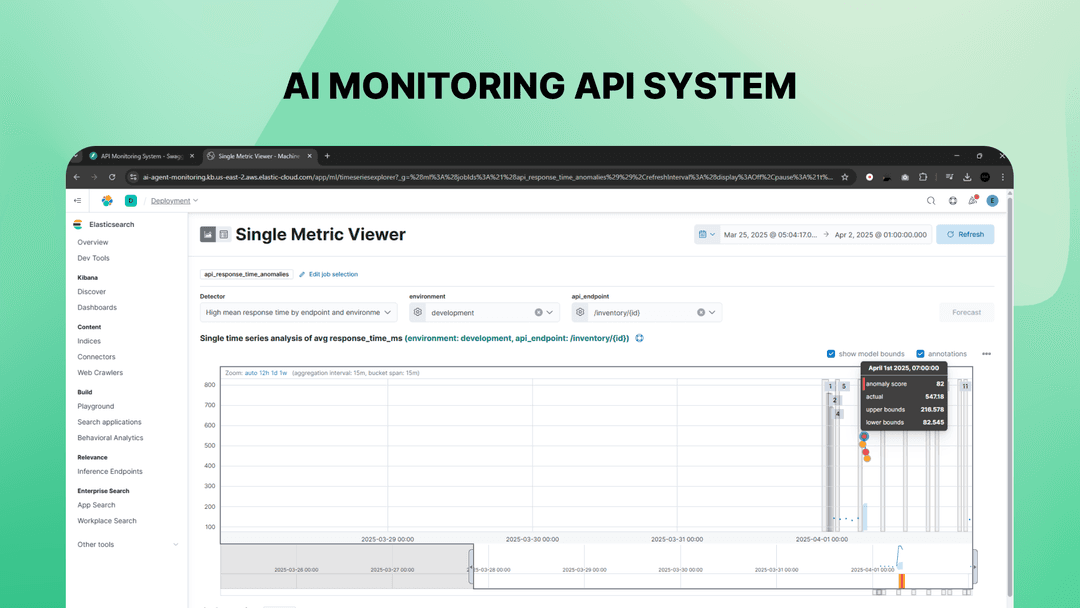The height and width of the screenshot is (608, 1080).
Task: Click the Refresh button
Action: click(965, 234)
